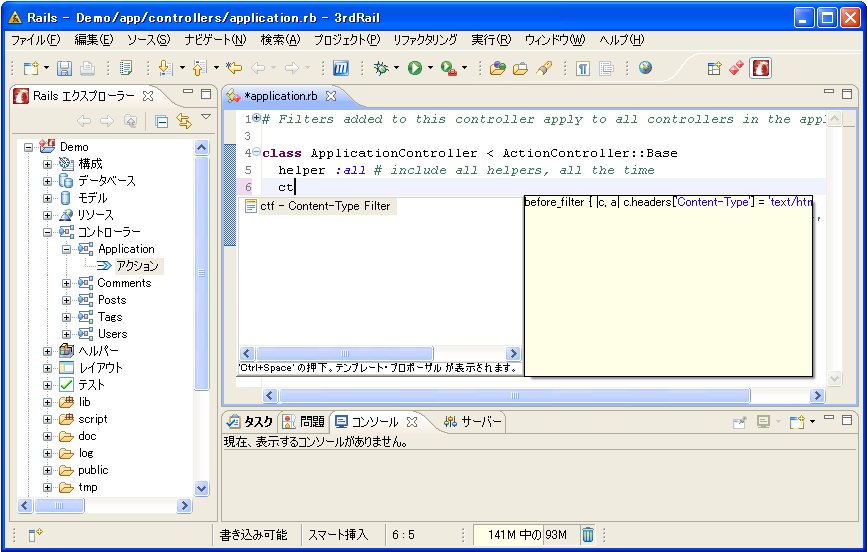
Task: Click the green Run button icon
Action: tap(415, 68)
